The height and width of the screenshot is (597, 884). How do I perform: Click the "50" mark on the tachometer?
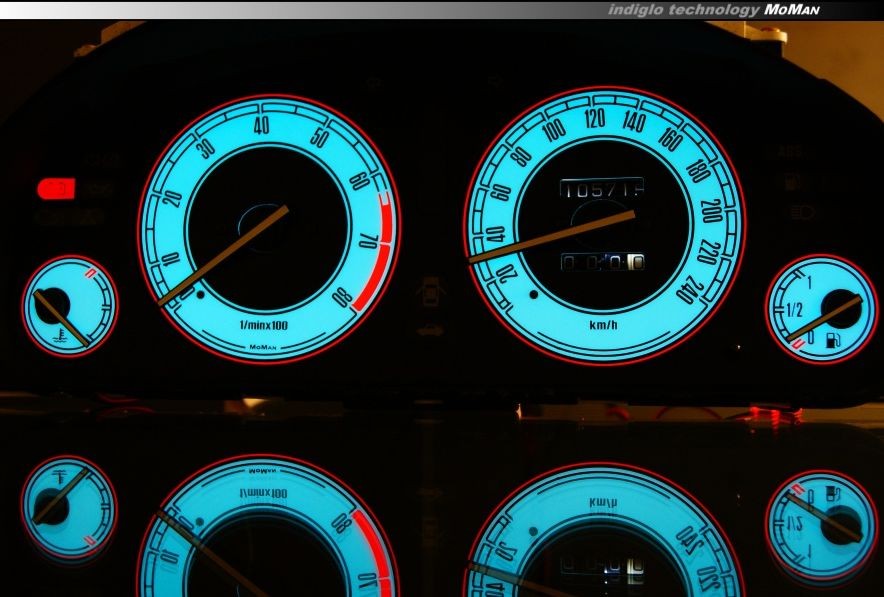tap(320, 138)
